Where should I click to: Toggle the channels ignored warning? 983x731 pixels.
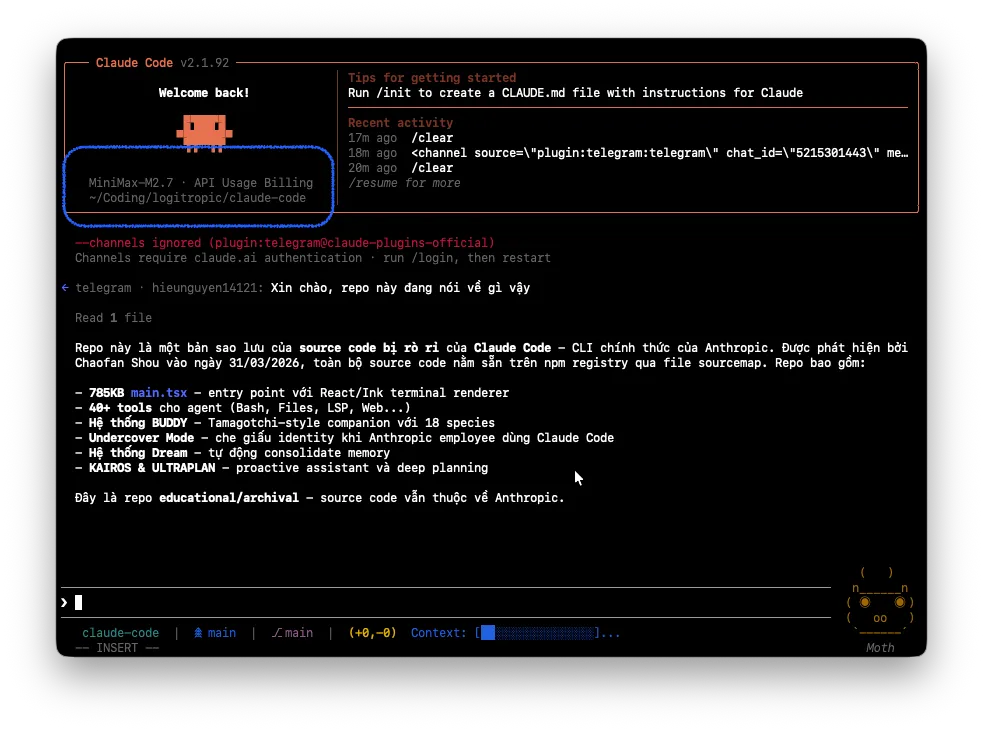coord(285,242)
